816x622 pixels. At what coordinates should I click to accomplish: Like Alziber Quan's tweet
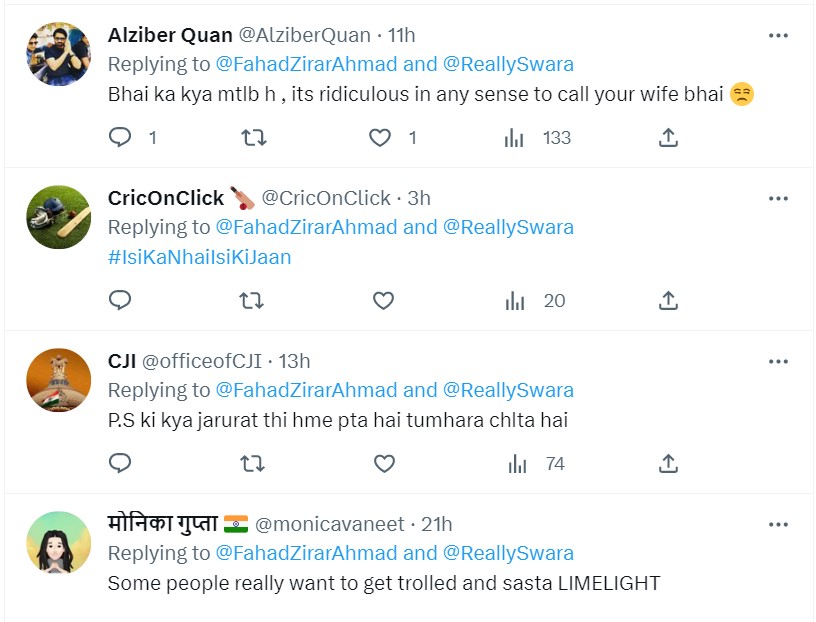click(x=380, y=137)
